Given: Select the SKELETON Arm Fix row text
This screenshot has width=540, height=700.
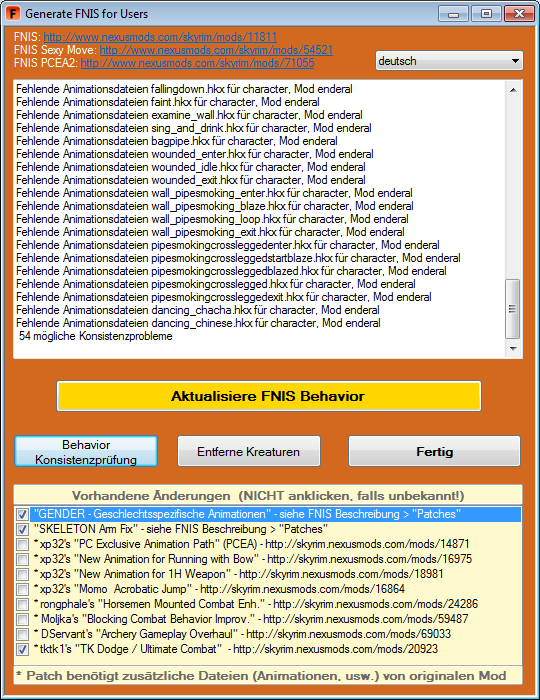Looking at the screenshot, I should click(x=181, y=529).
